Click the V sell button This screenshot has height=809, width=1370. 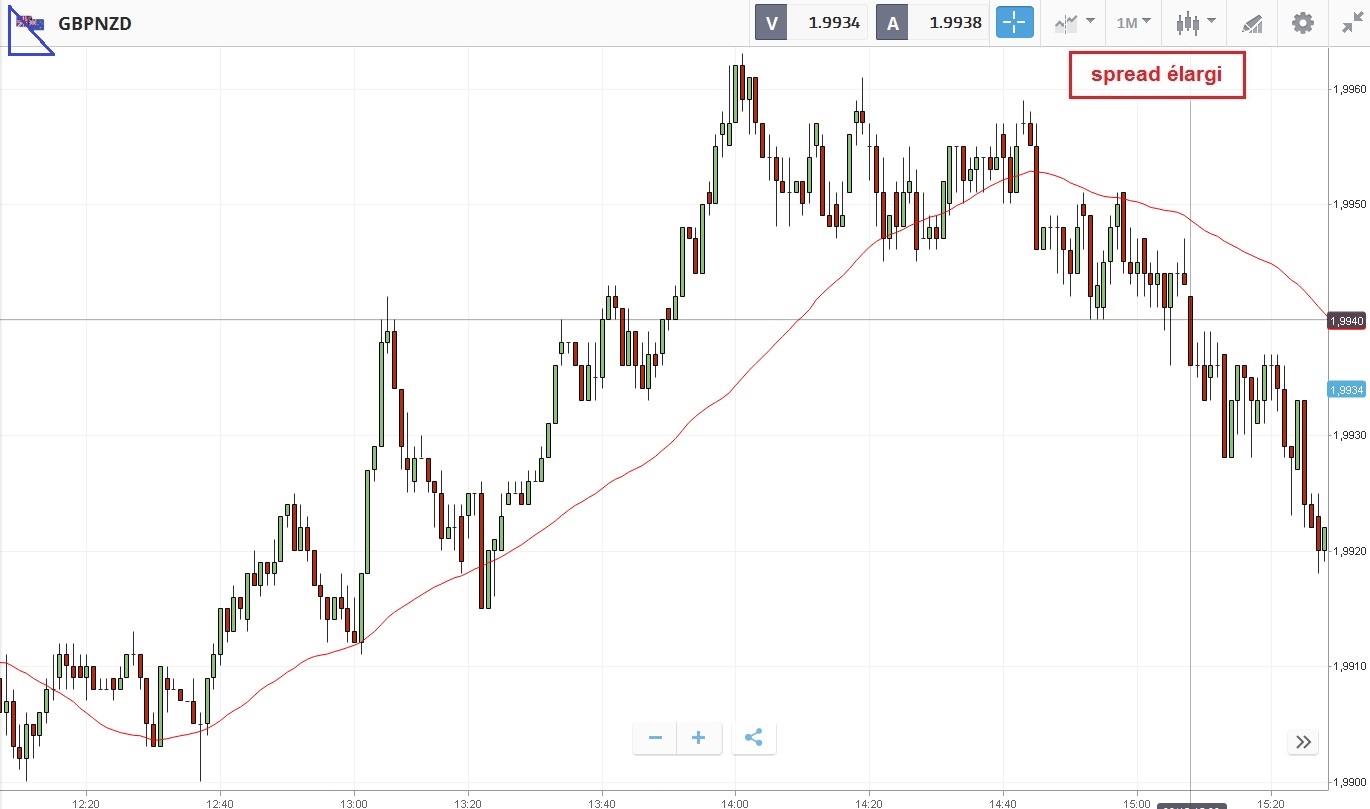click(771, 22)
